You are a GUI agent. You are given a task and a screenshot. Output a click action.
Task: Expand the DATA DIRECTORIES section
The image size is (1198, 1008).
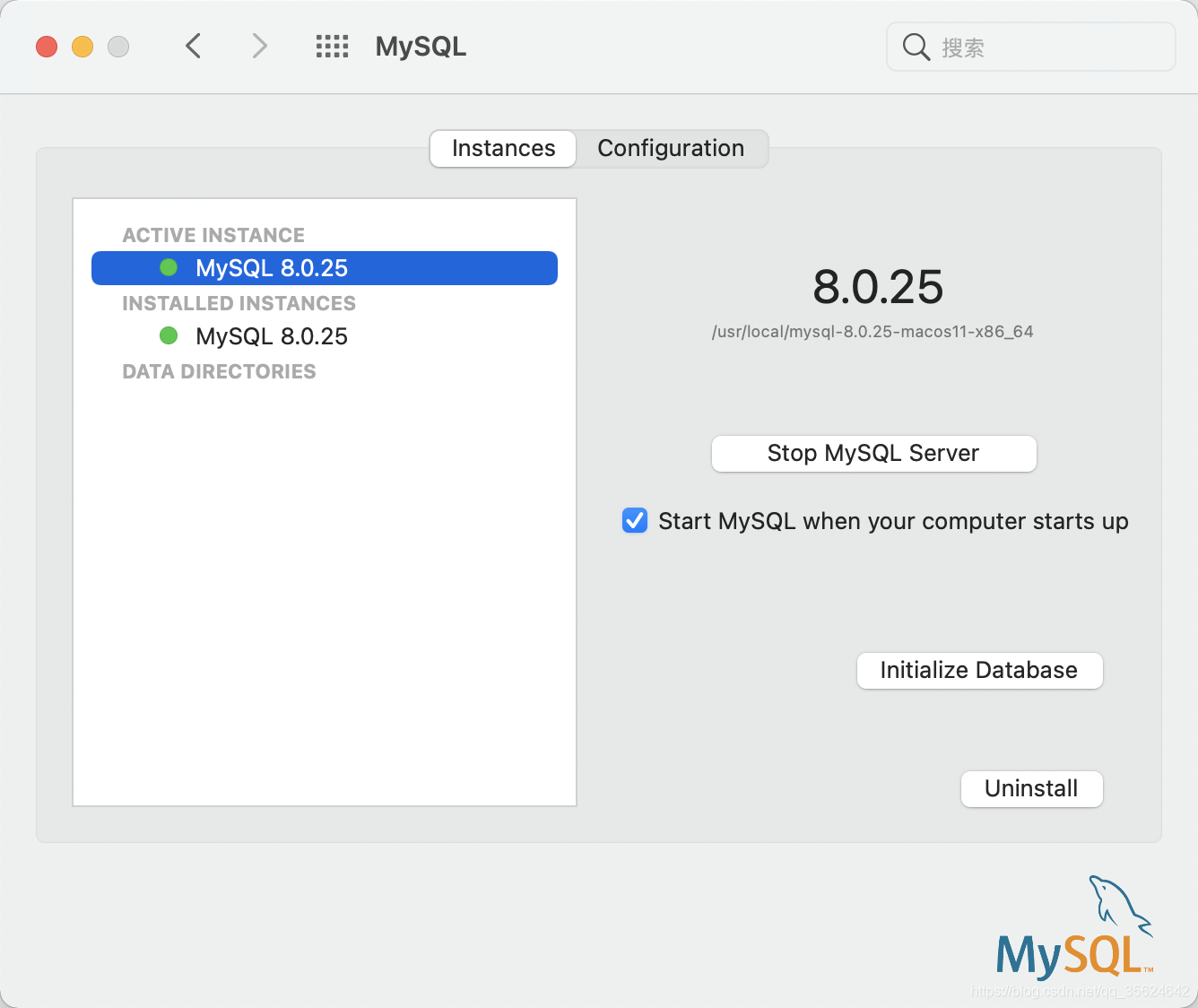(219, 370)
